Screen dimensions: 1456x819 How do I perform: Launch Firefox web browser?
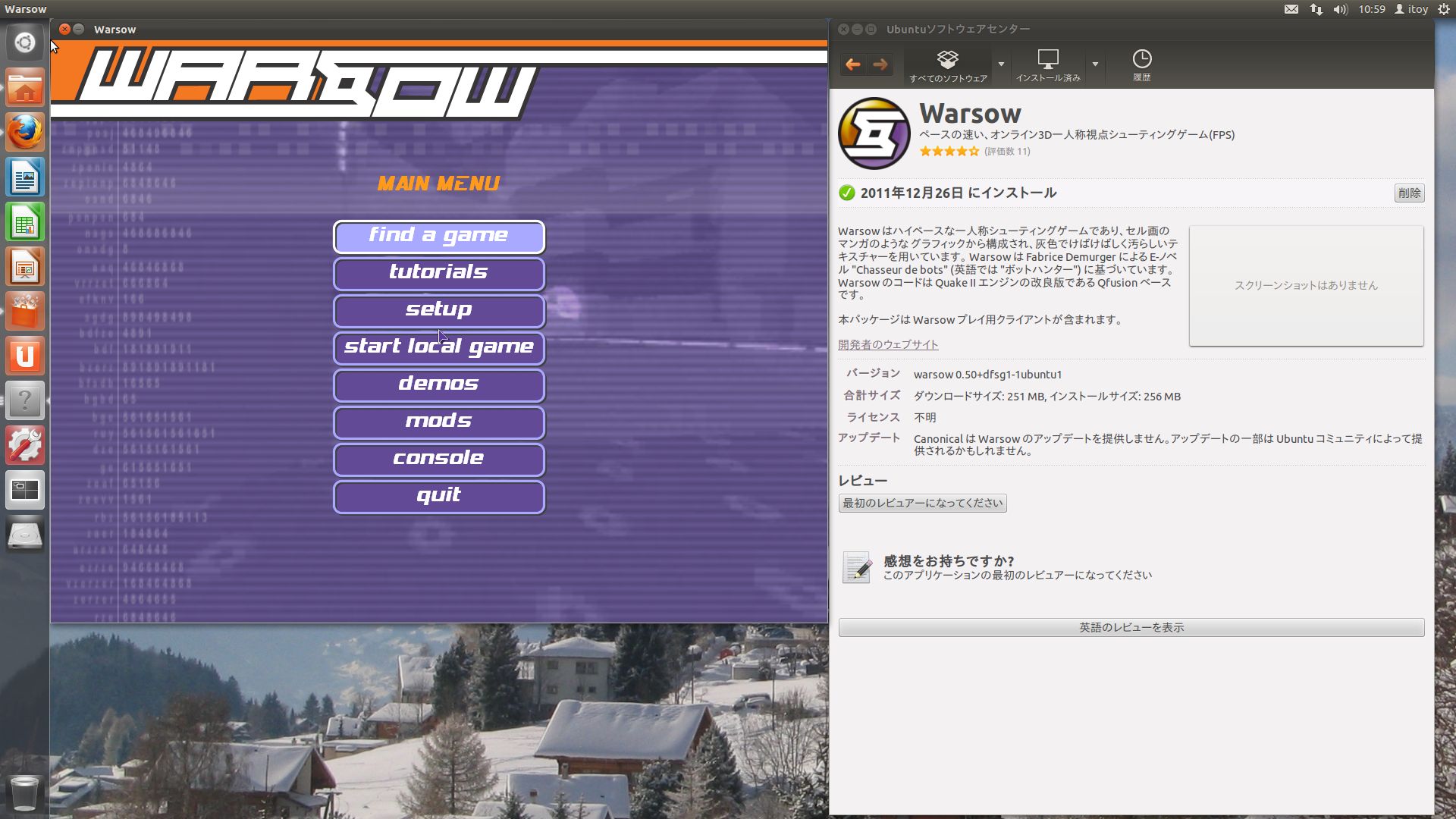(x=24, y=133)
